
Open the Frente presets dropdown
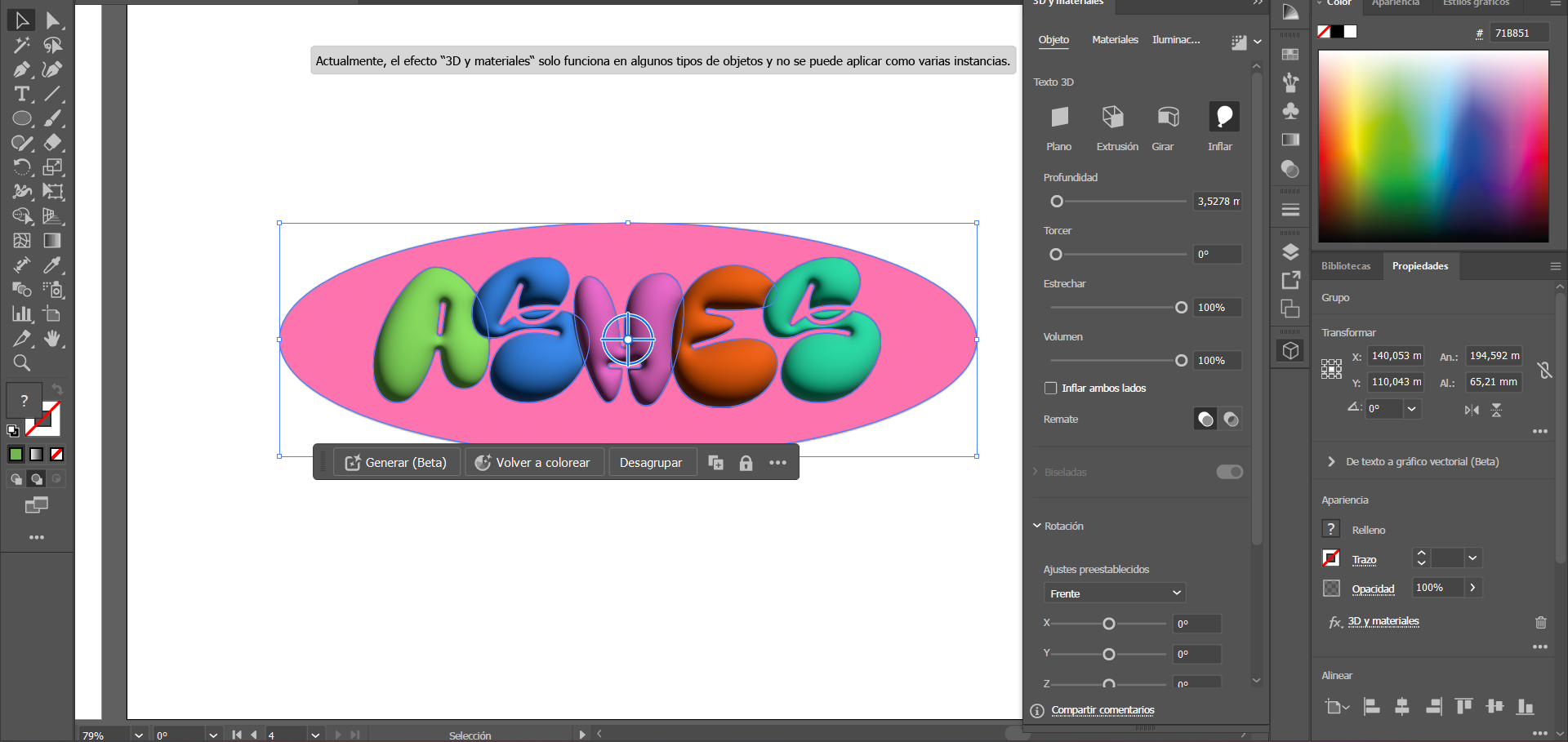1115,593
